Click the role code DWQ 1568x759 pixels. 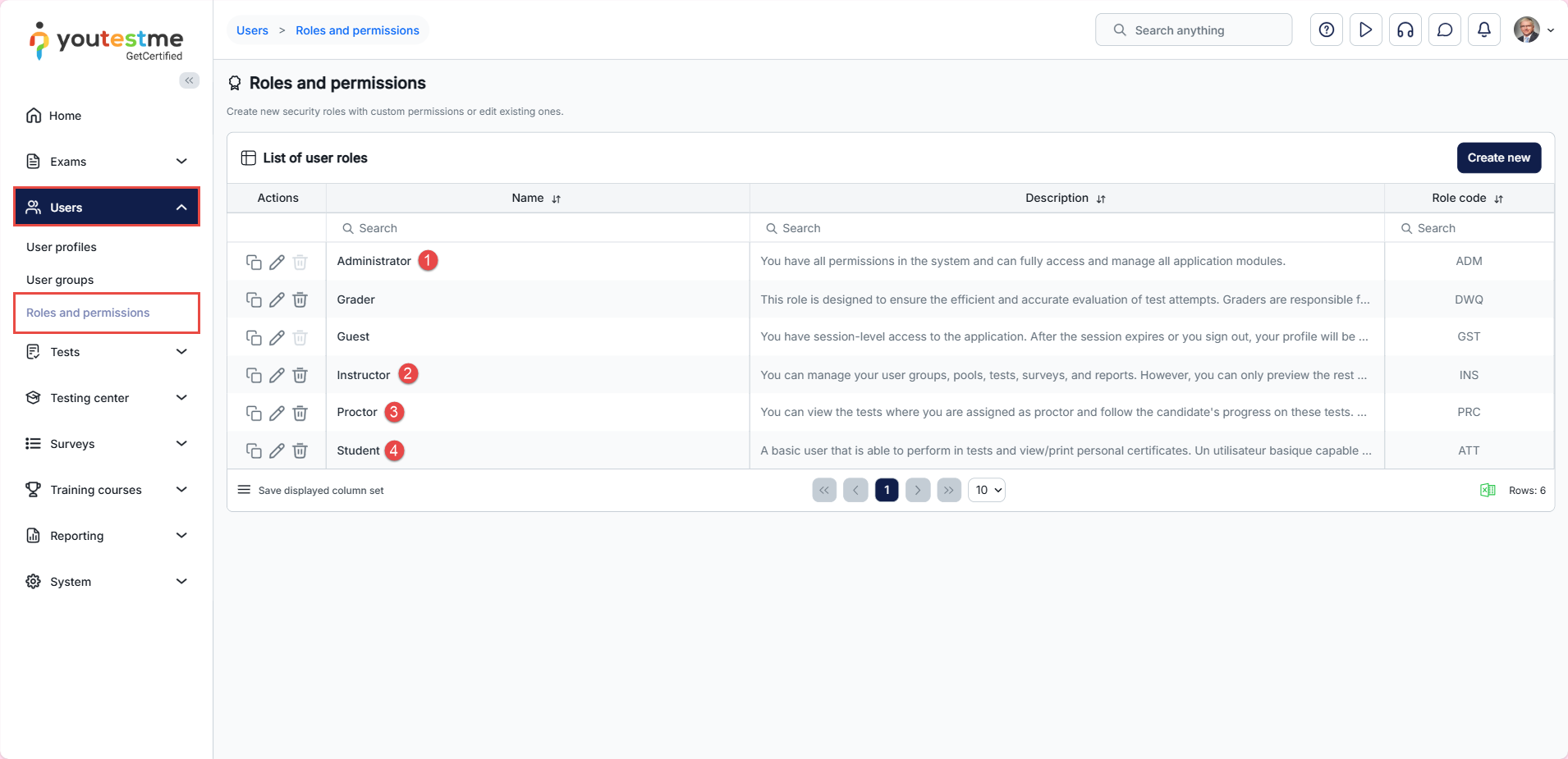[1469, 299]
